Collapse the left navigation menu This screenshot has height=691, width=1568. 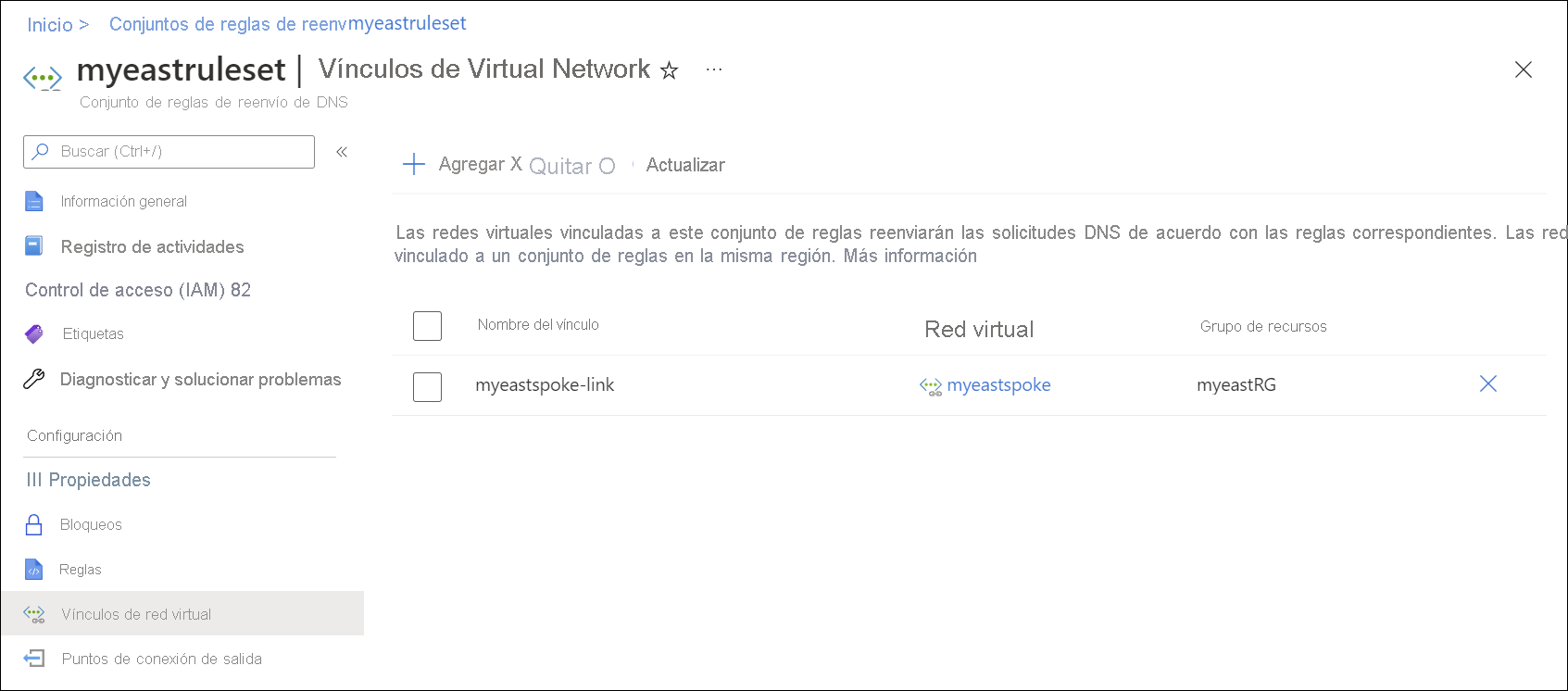click(x=342, y=152)
